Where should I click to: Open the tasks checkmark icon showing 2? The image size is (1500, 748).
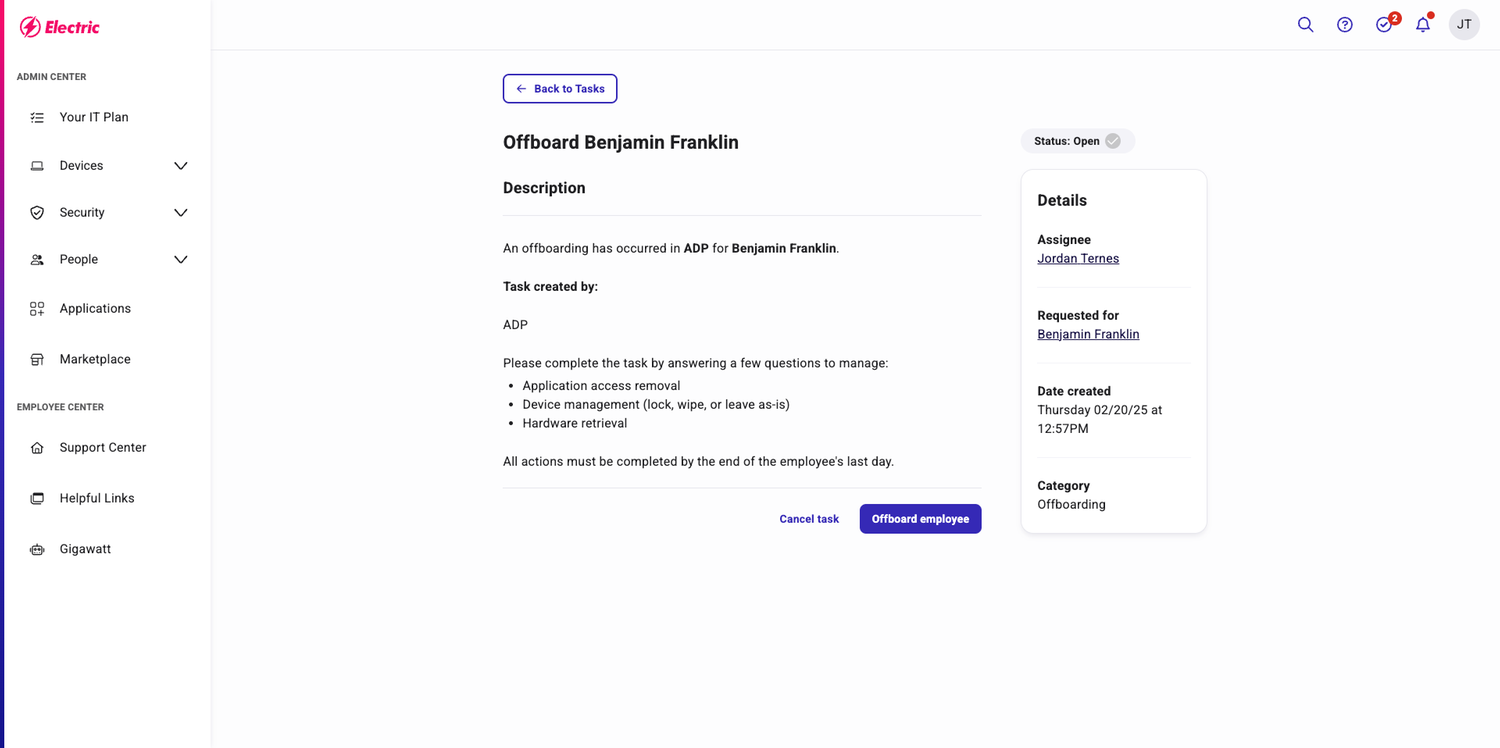[1384, 24]
